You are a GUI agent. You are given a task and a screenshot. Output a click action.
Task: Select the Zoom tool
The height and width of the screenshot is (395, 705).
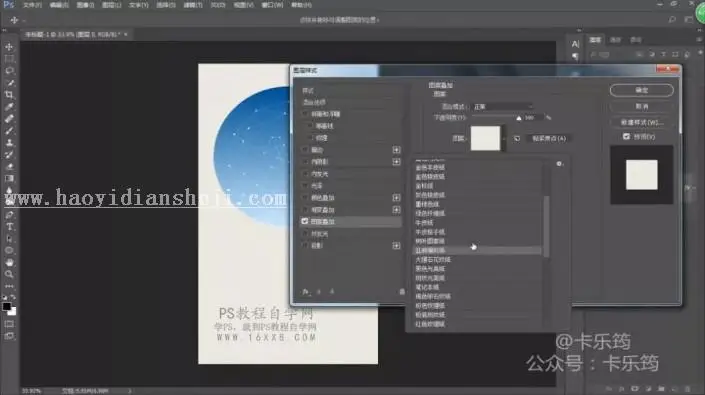[x=9, y=274]
